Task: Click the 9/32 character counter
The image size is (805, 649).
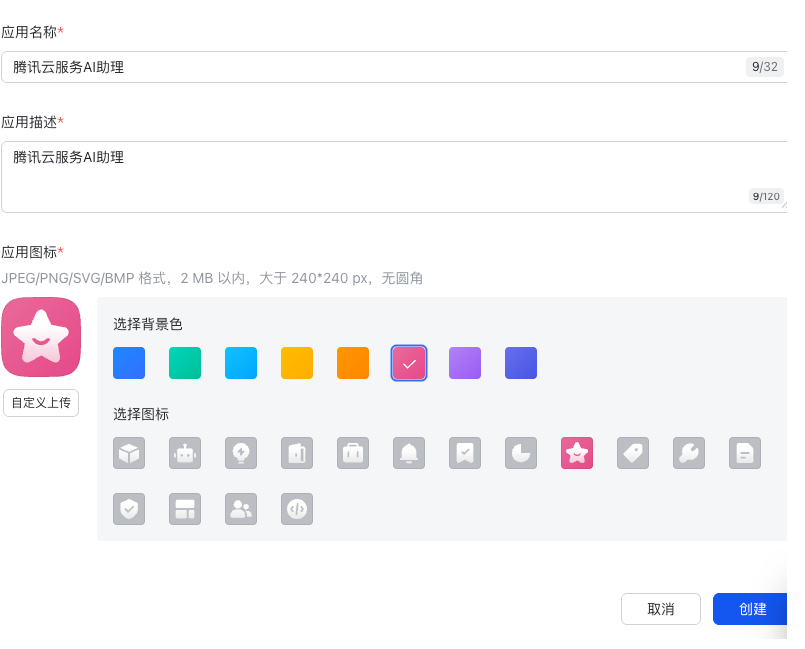Action: [764, 67]
